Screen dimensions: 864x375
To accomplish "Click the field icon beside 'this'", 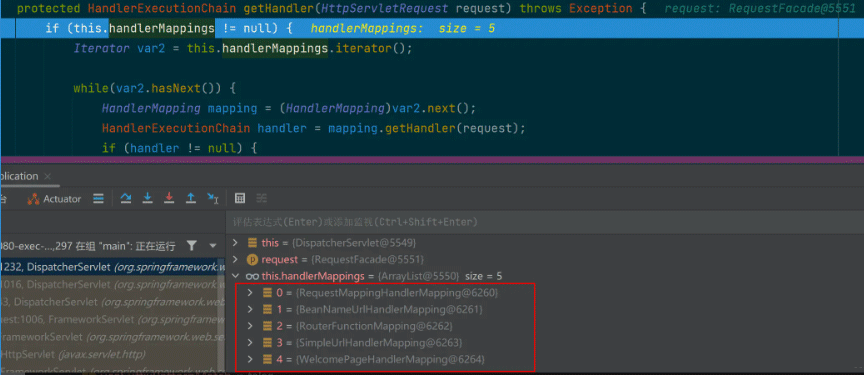I will coord(252,242).
